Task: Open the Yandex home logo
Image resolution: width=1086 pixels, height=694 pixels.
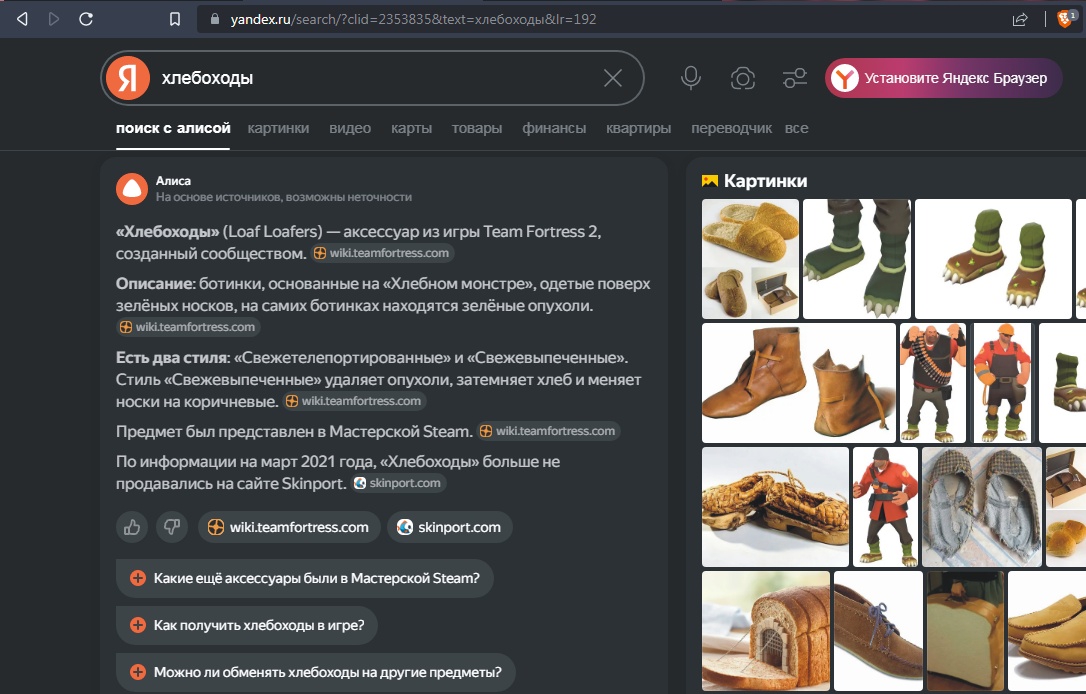Action: (x=128, y=78)
